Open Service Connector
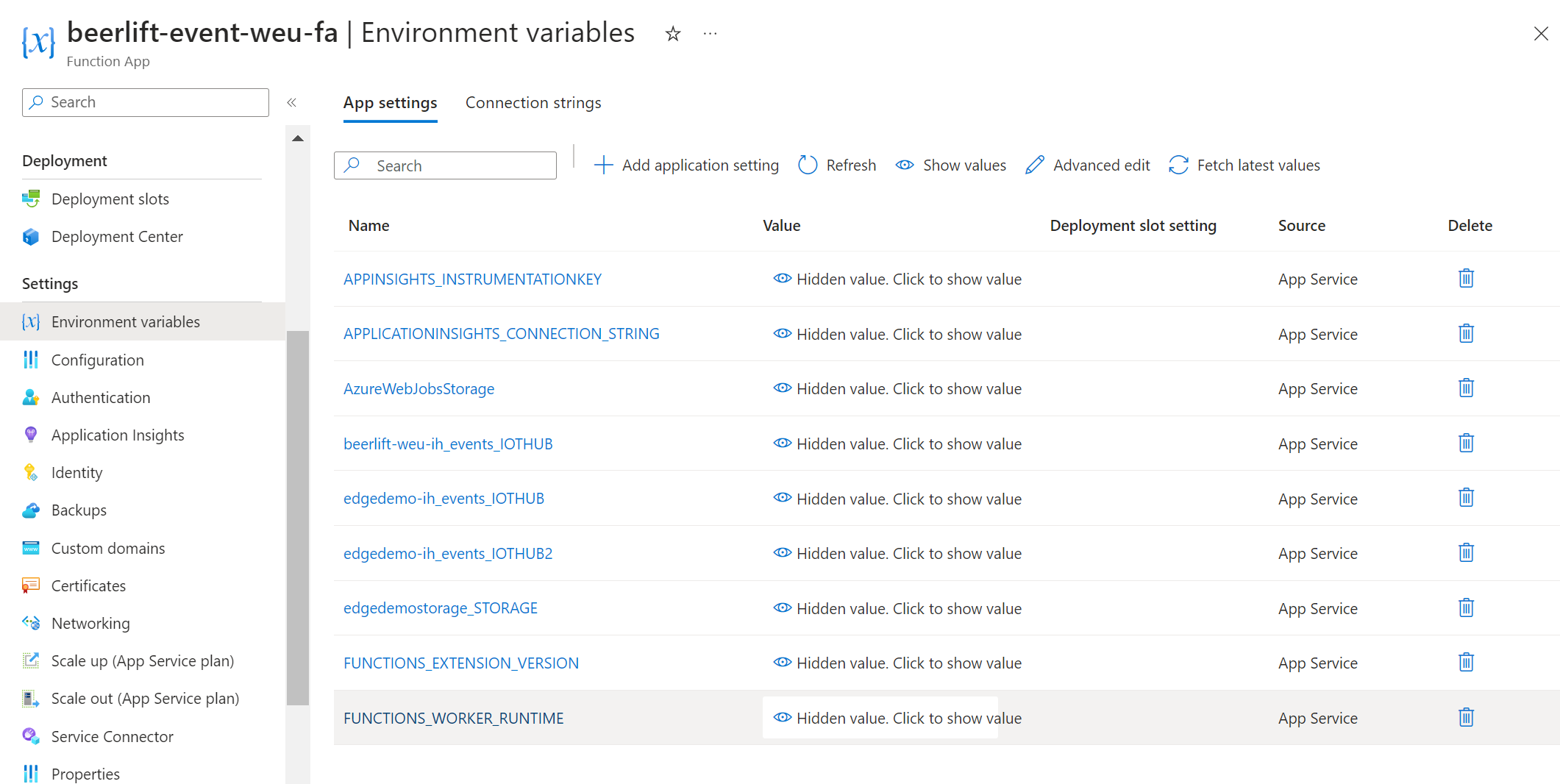Screen dimensions: 1560x784 pos(112,736)
